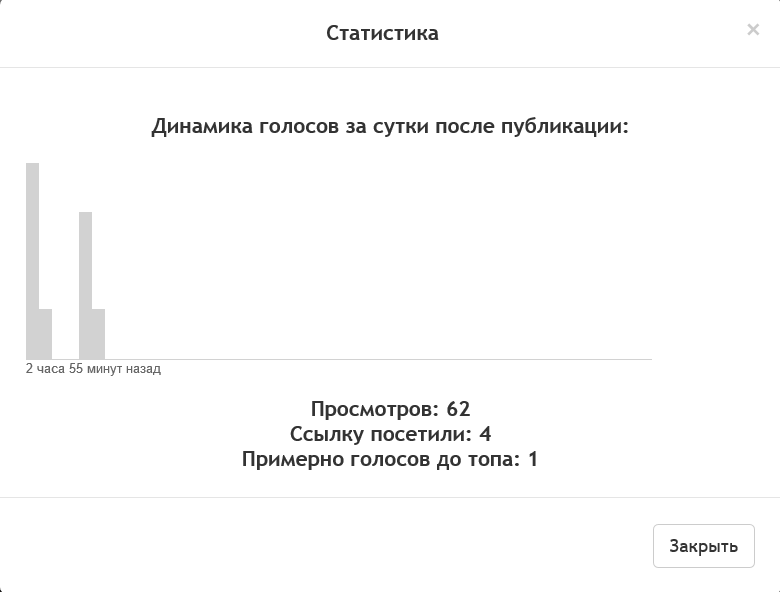This screenshot has height=592, width=780.
Task: Click the "Динамика голосов за сутки" heading
Action: point(389,127)
